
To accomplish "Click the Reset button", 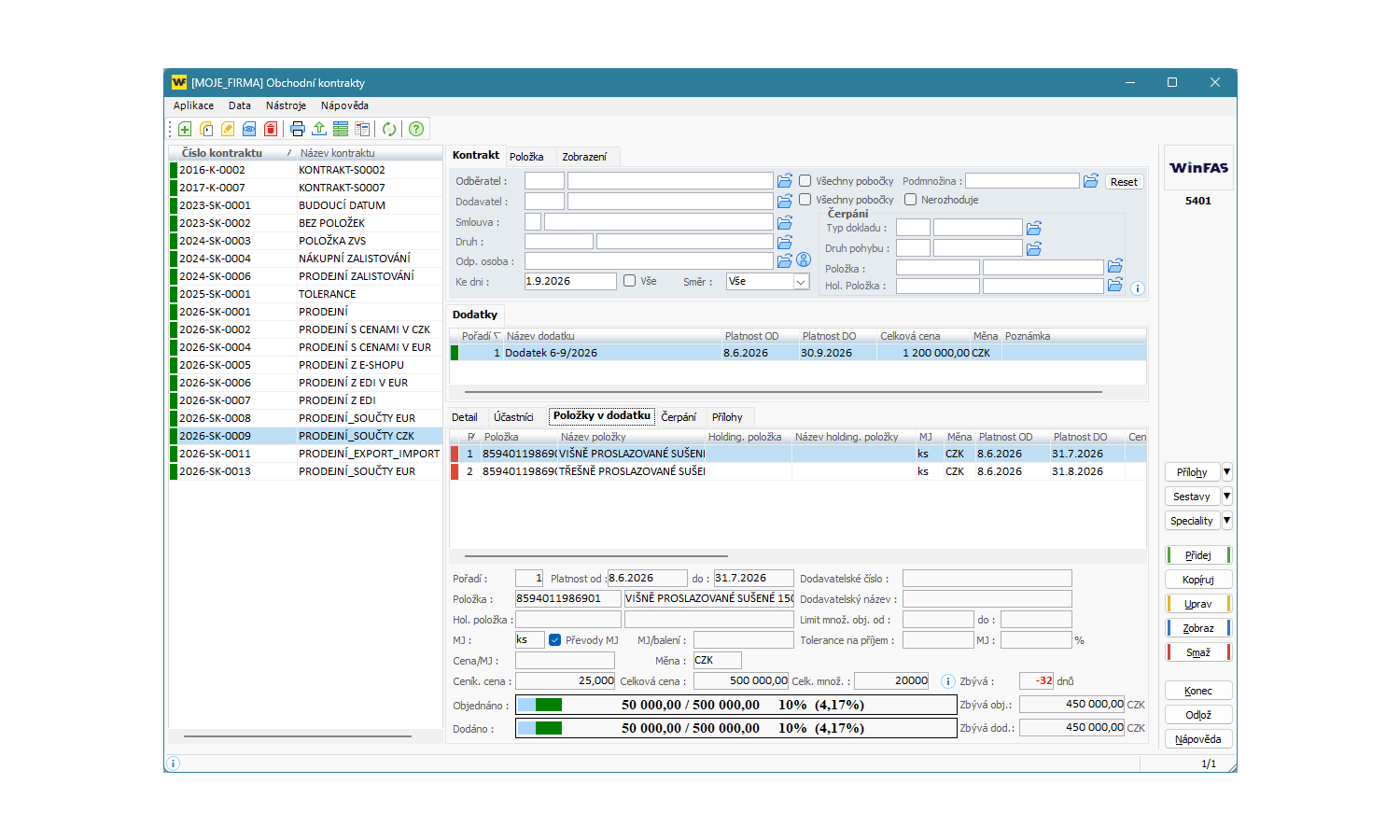I will point(1124,182).
